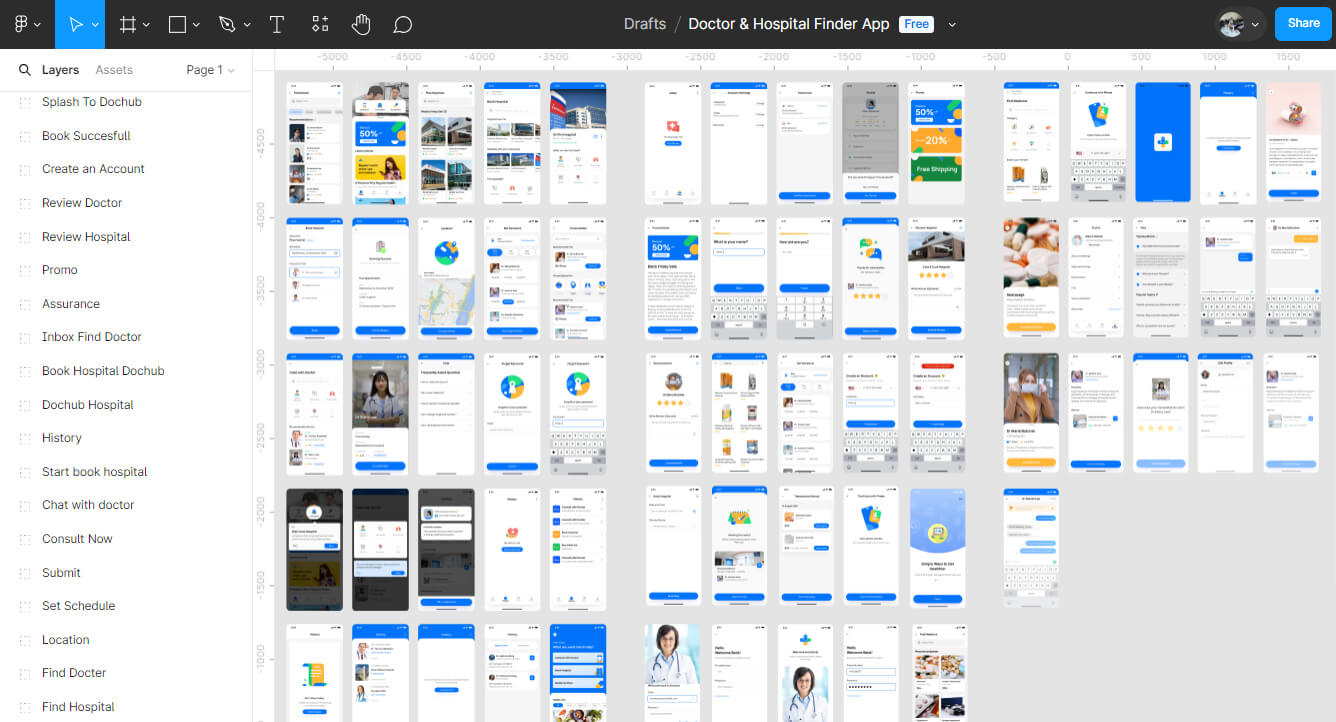This screenshot has width=1336, height=722.
Task: Switch to the Assets tab
Action: click(x=114, y=70)
